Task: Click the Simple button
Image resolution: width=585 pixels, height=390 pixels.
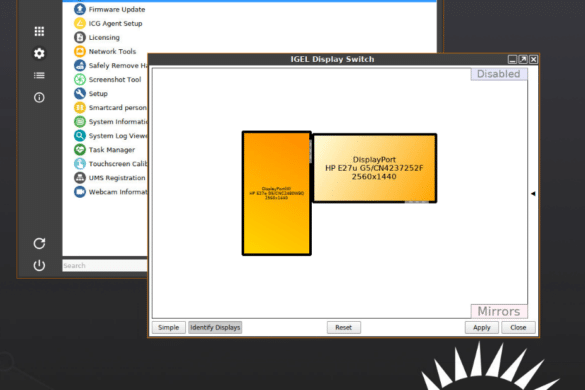Action: pyautogui.click(x=169, y=327)
